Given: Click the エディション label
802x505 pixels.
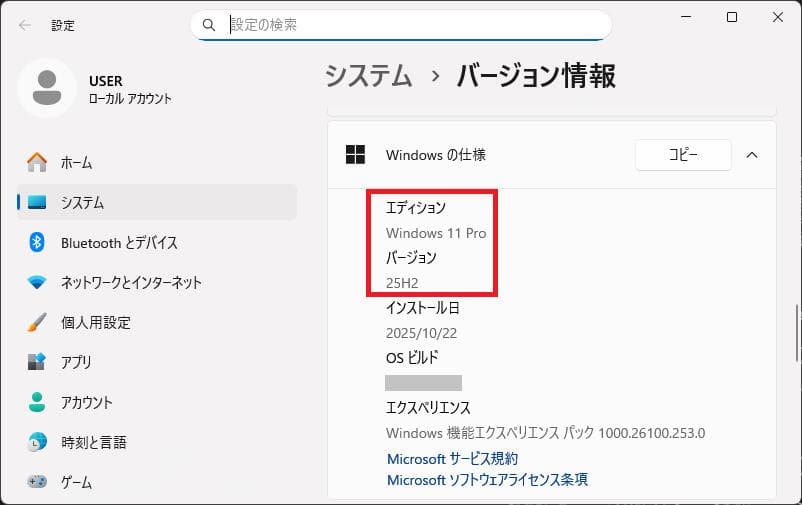Looking at the screenshot, I should click(x=416, y=207).
